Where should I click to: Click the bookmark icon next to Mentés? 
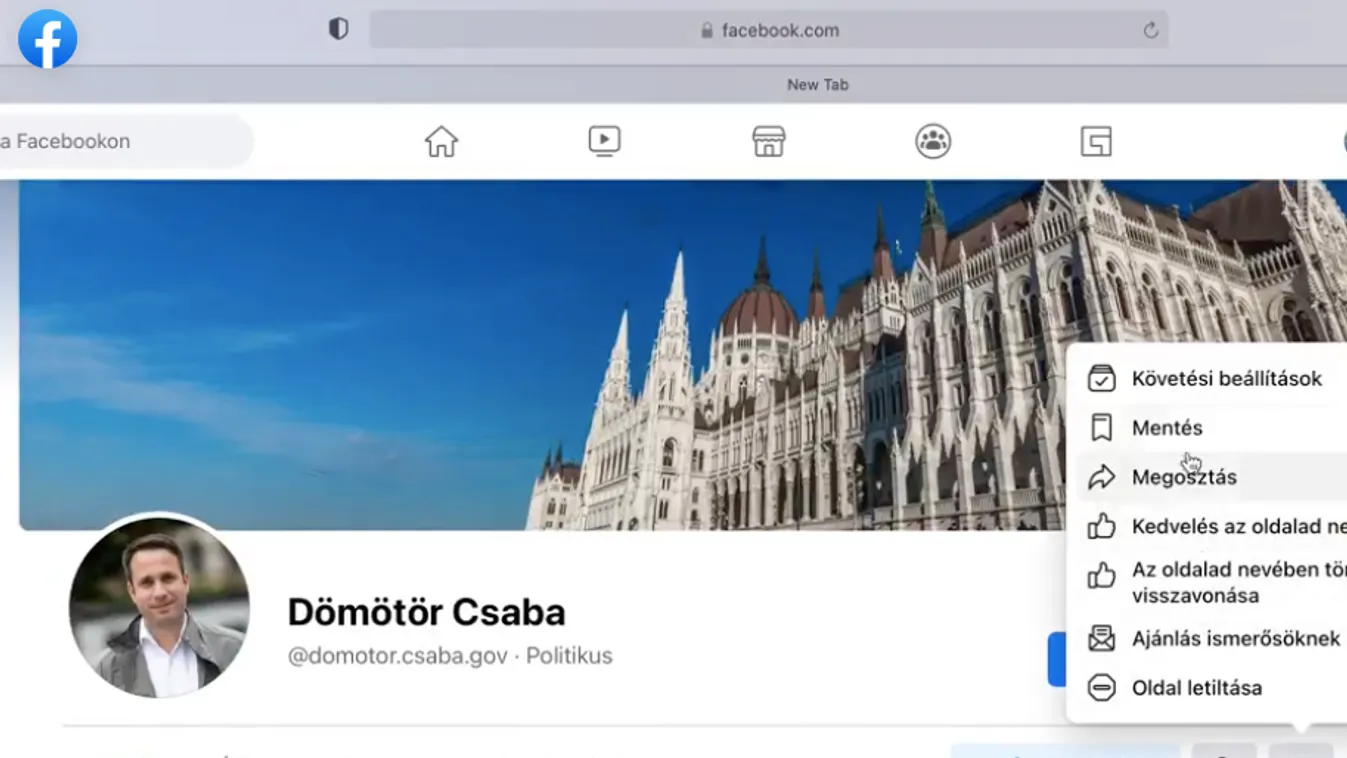pos(1102,427)
